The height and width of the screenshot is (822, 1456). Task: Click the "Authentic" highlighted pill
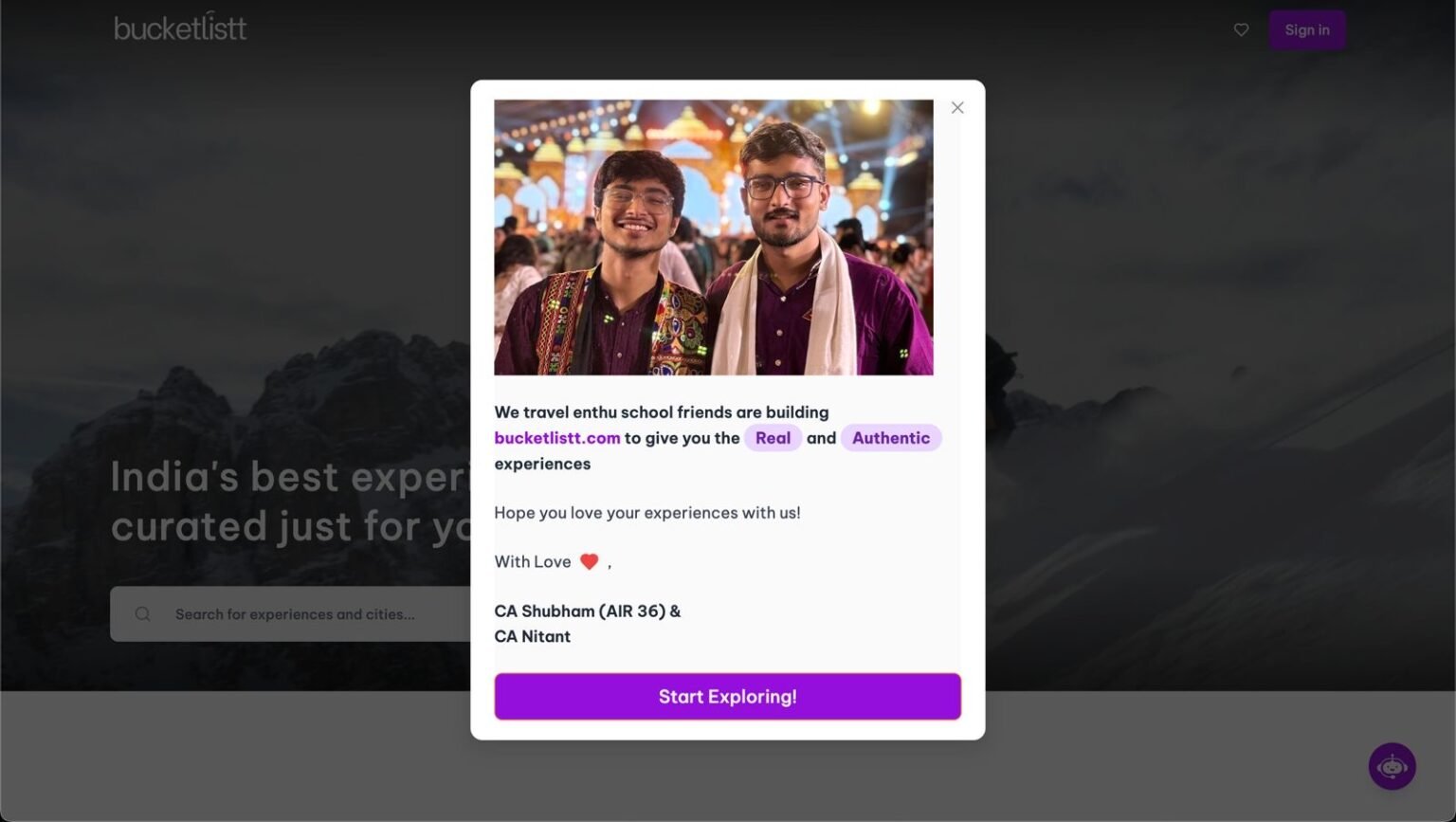890,438
